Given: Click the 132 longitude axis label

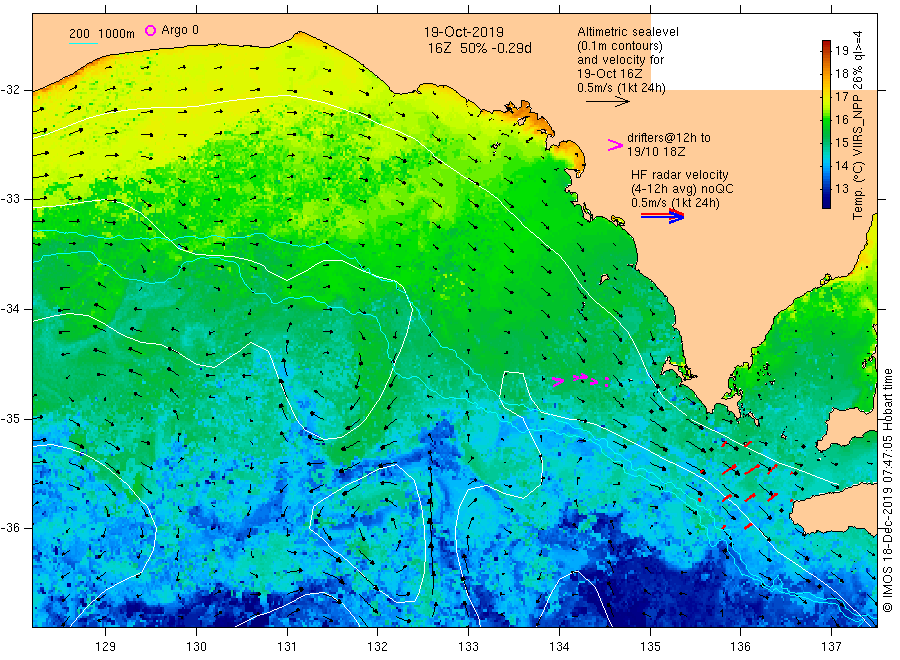Looking at the screenshot, I should point(378,647).
